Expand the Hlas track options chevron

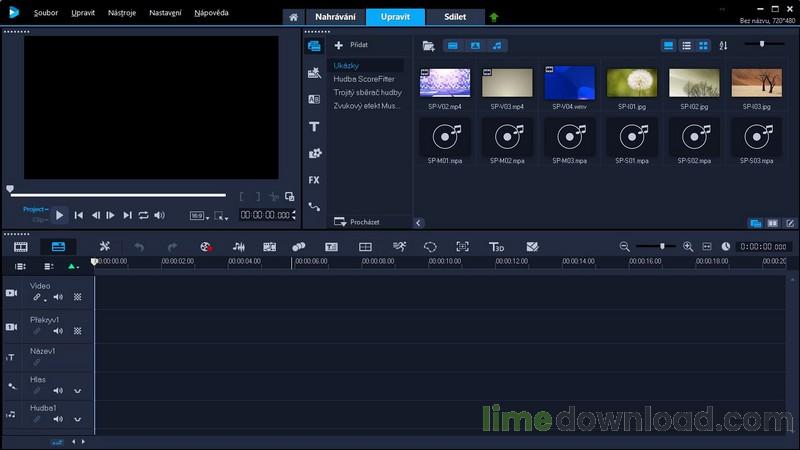[x=77, y=391]
